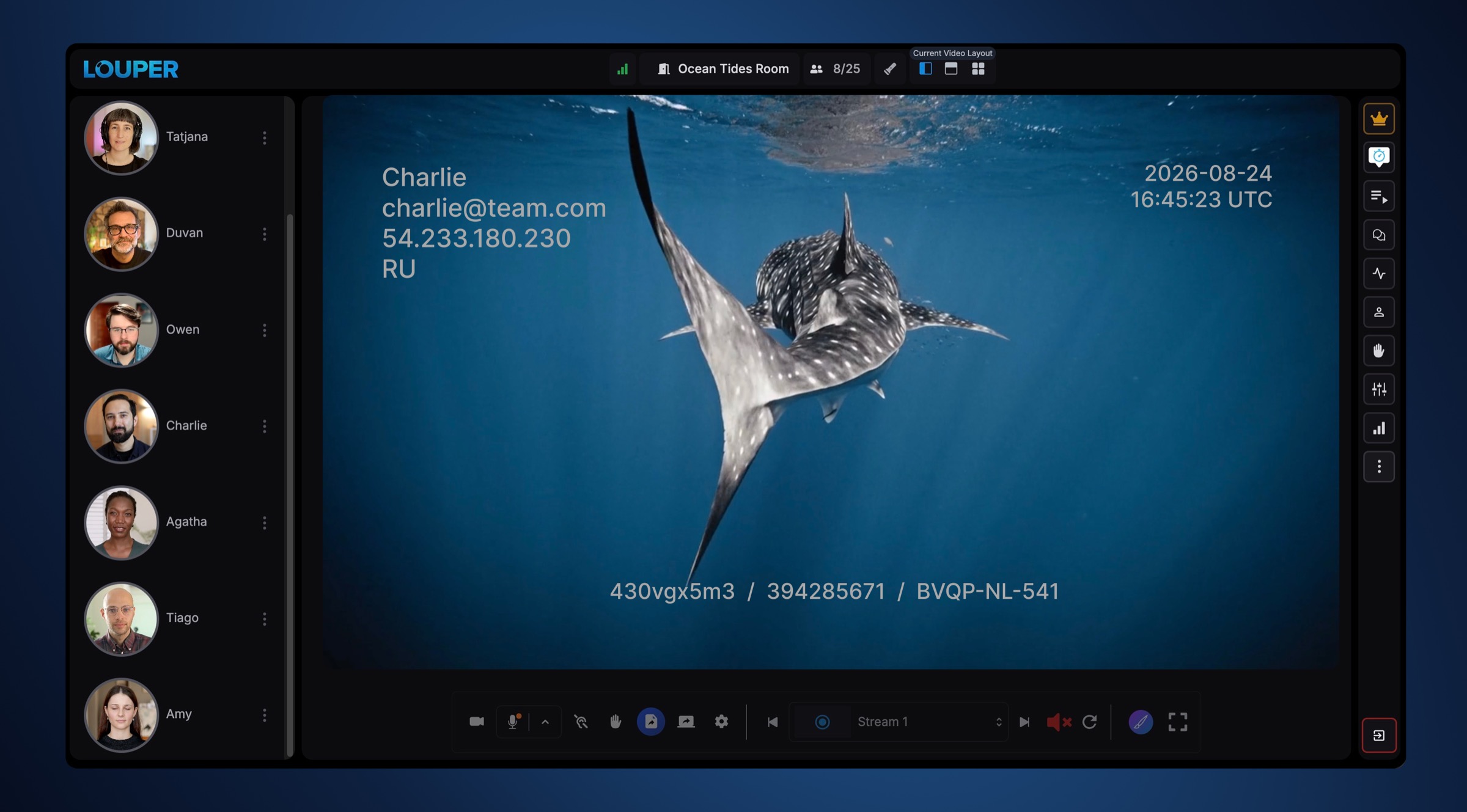The height and width of the screenshot is (812, 1467).
Task: Select top-bar video layout
Action: [x=951, y=69]
